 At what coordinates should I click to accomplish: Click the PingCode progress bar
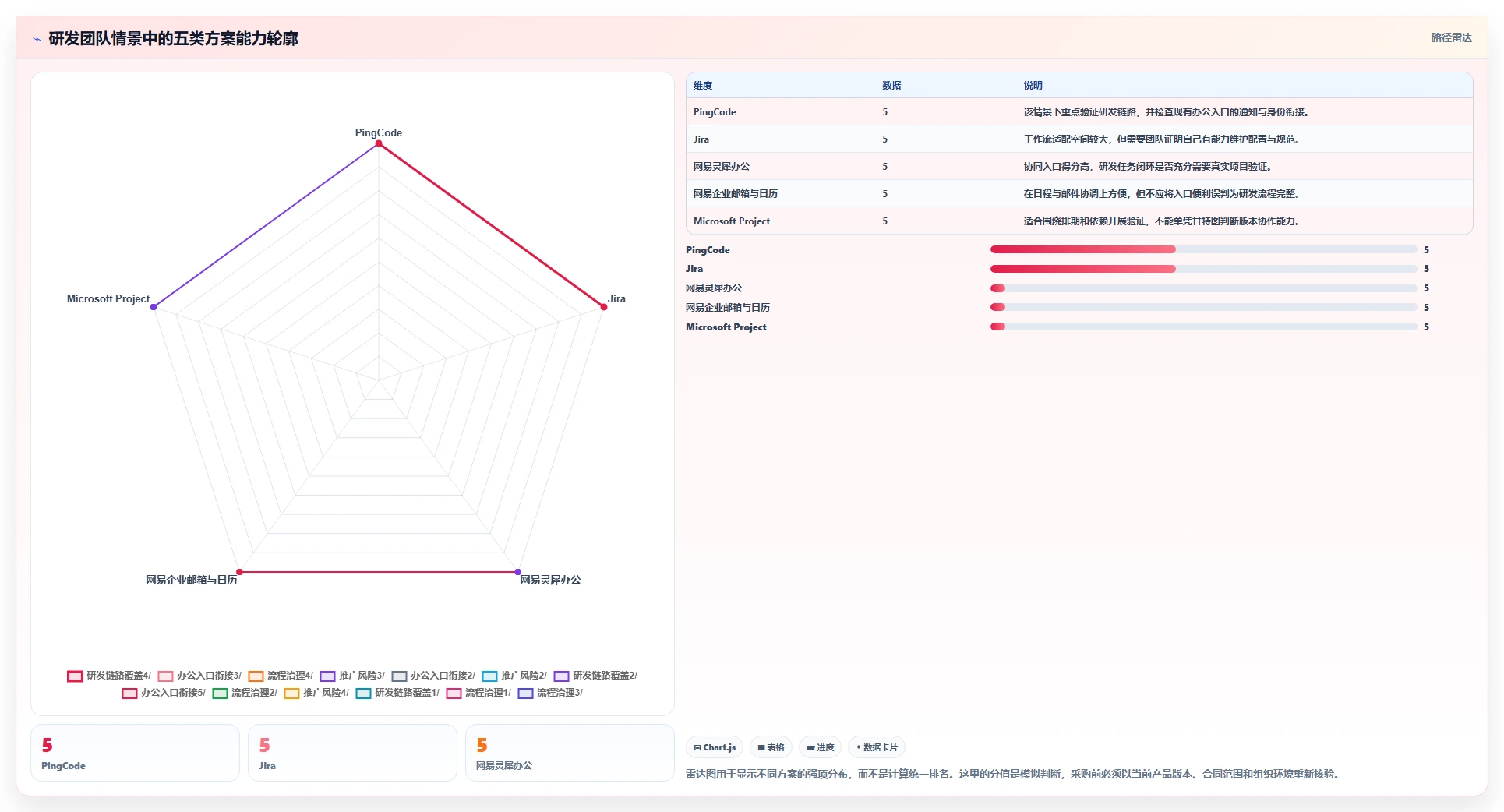tap(1203, 249)
